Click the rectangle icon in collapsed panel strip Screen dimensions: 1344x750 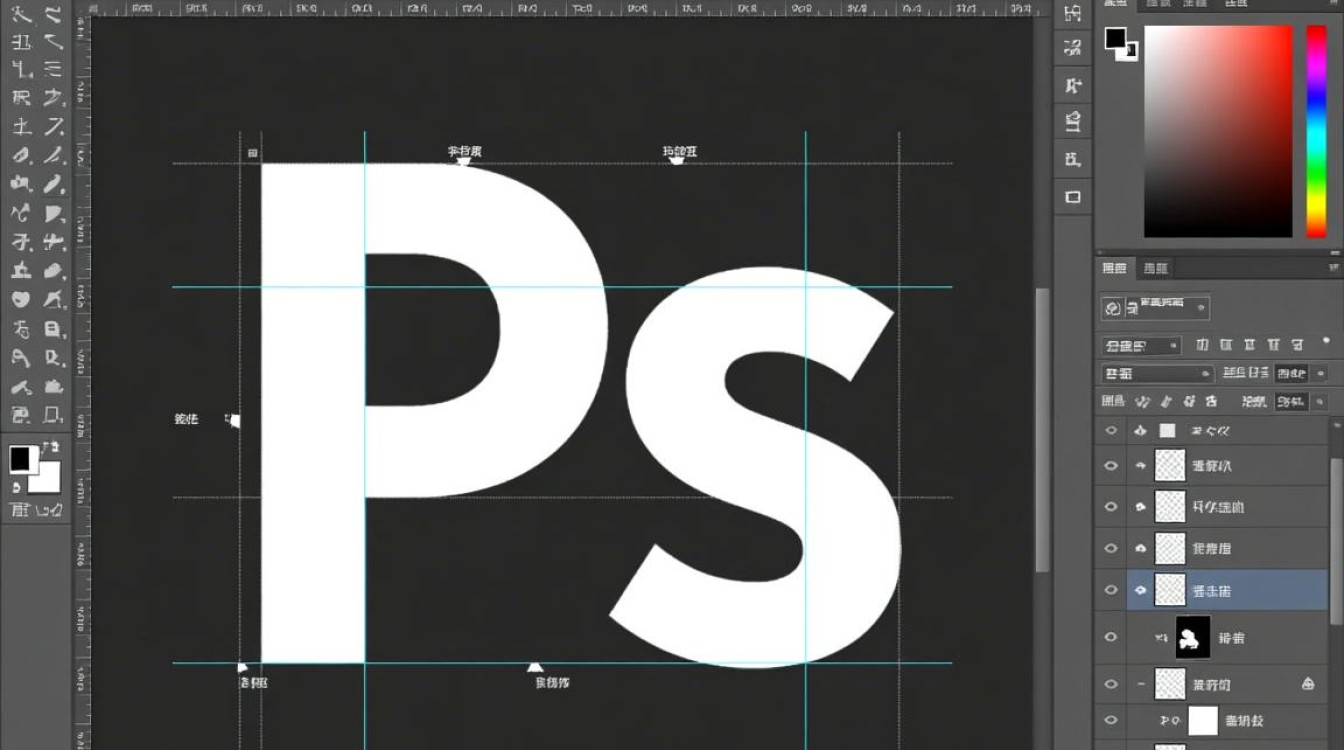[1073, 197]
